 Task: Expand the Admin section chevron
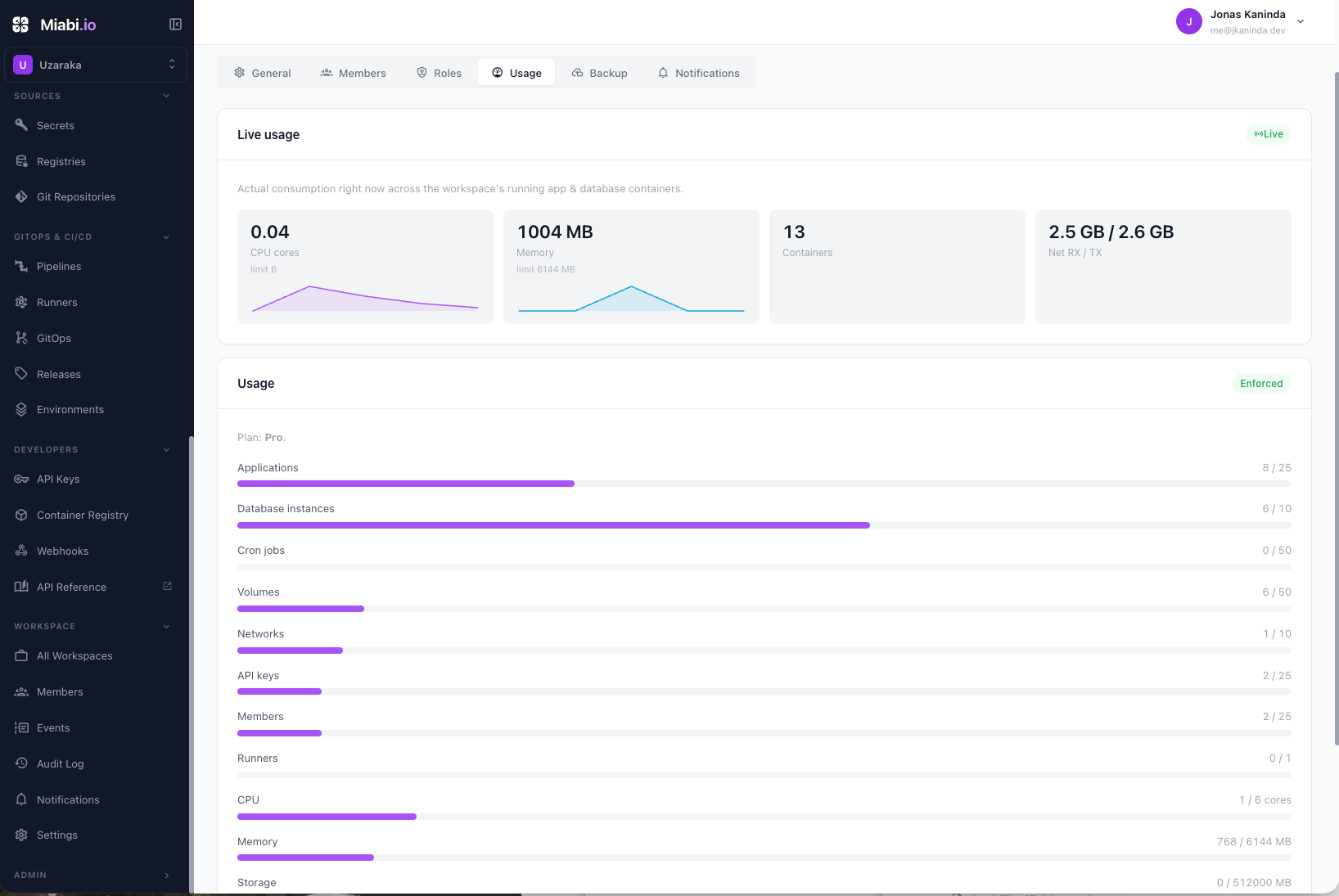coord(167,875)
